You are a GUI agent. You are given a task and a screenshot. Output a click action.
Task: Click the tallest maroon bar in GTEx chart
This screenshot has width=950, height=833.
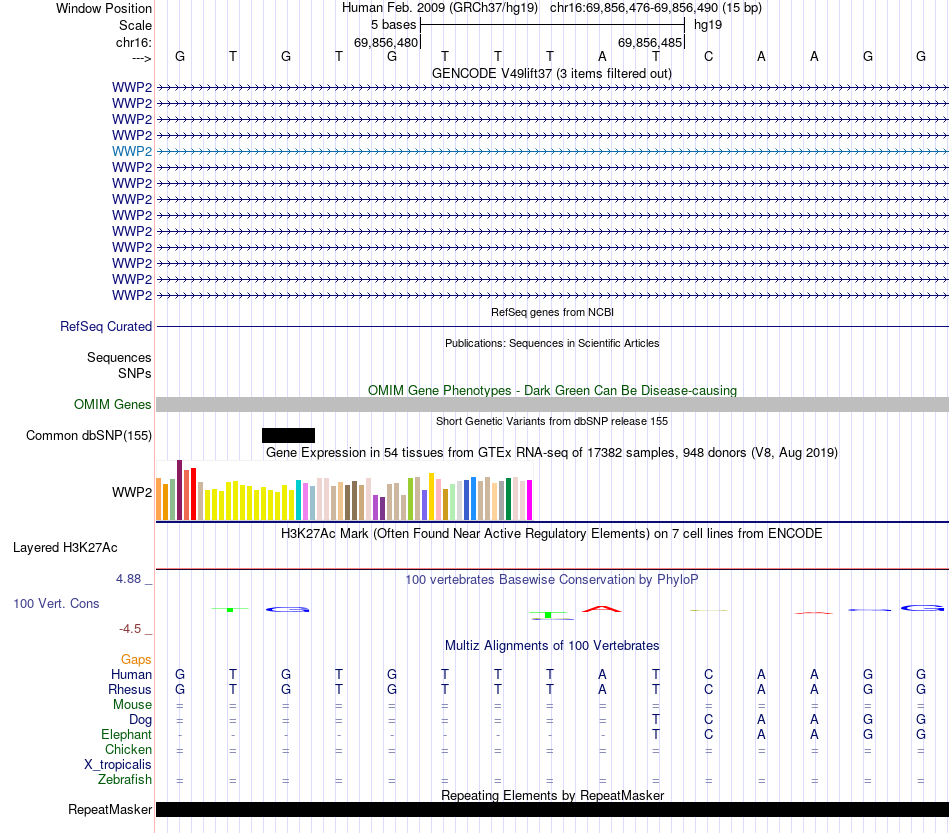coord(179,490)
